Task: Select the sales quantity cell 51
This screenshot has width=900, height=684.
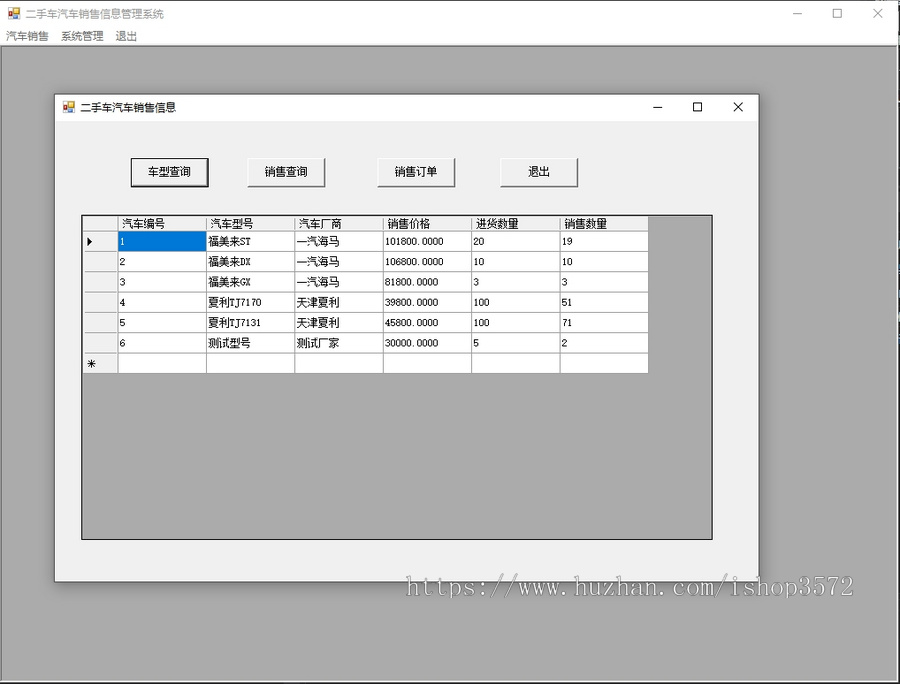Action: click(x=604, y=302)
